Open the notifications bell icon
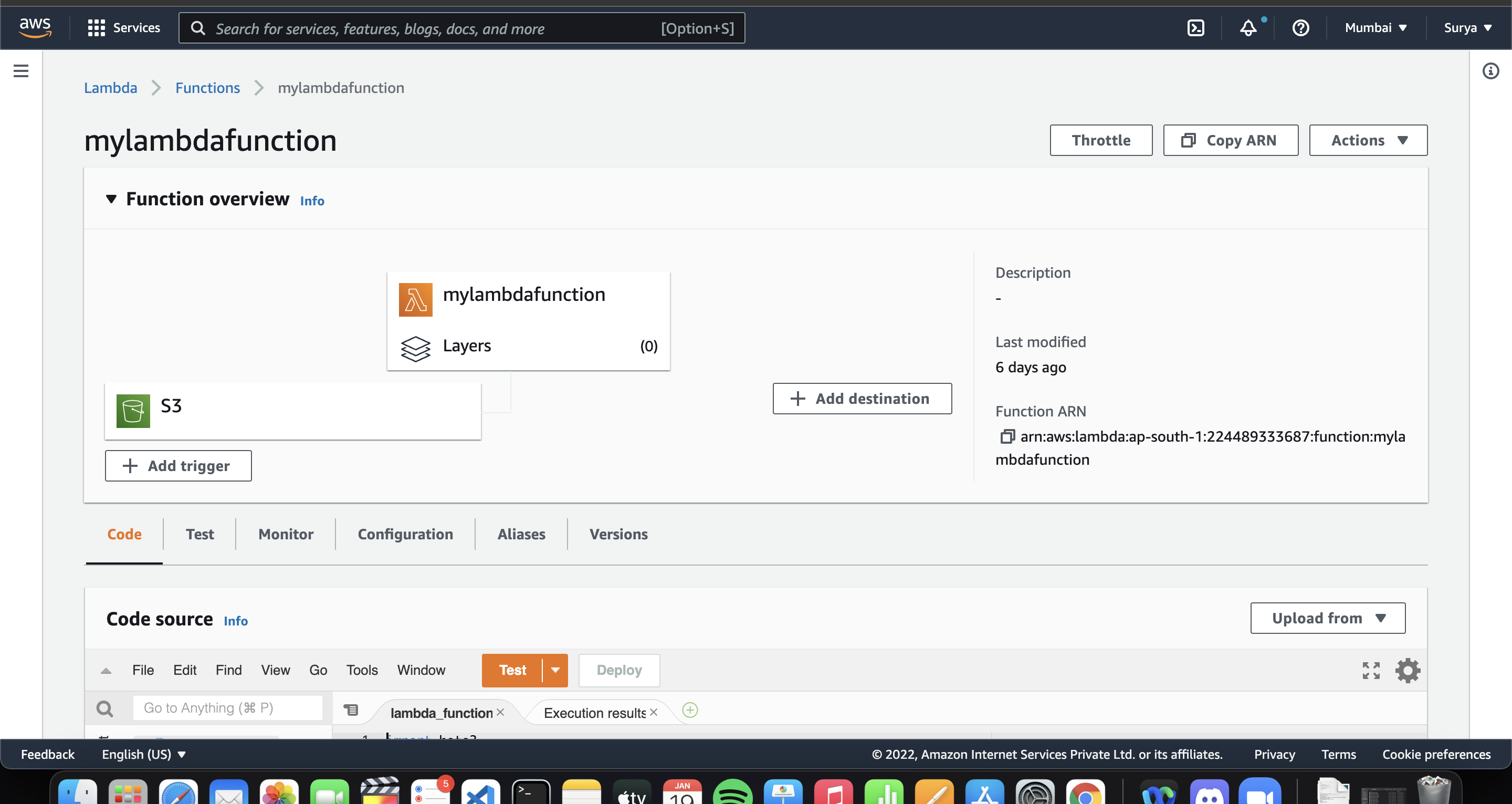 point(1248,28)
